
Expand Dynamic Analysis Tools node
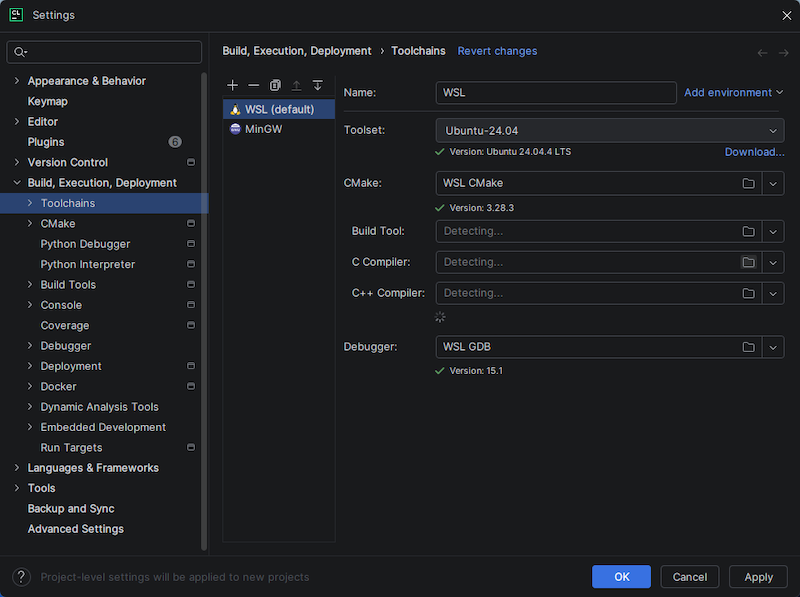(30, 407)
